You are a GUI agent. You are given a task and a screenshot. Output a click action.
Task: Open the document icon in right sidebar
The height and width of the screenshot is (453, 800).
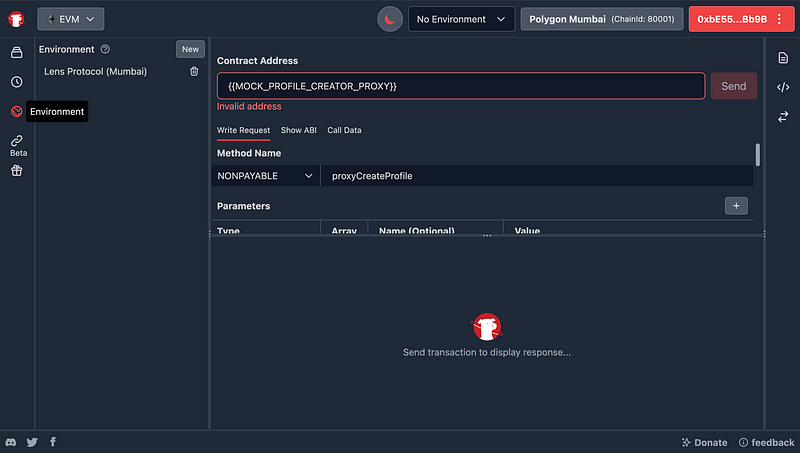click(783, 59)
